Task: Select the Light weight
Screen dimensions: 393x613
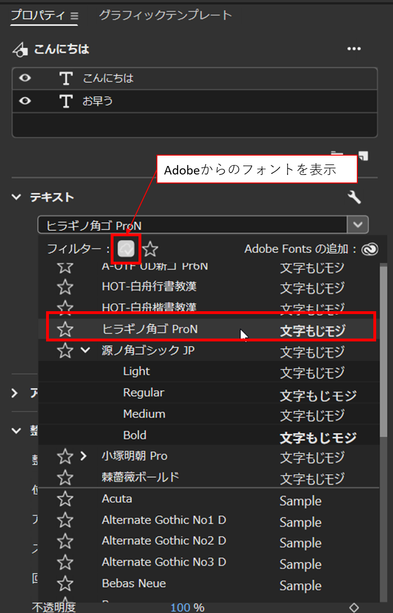Action: coord(136,371)
